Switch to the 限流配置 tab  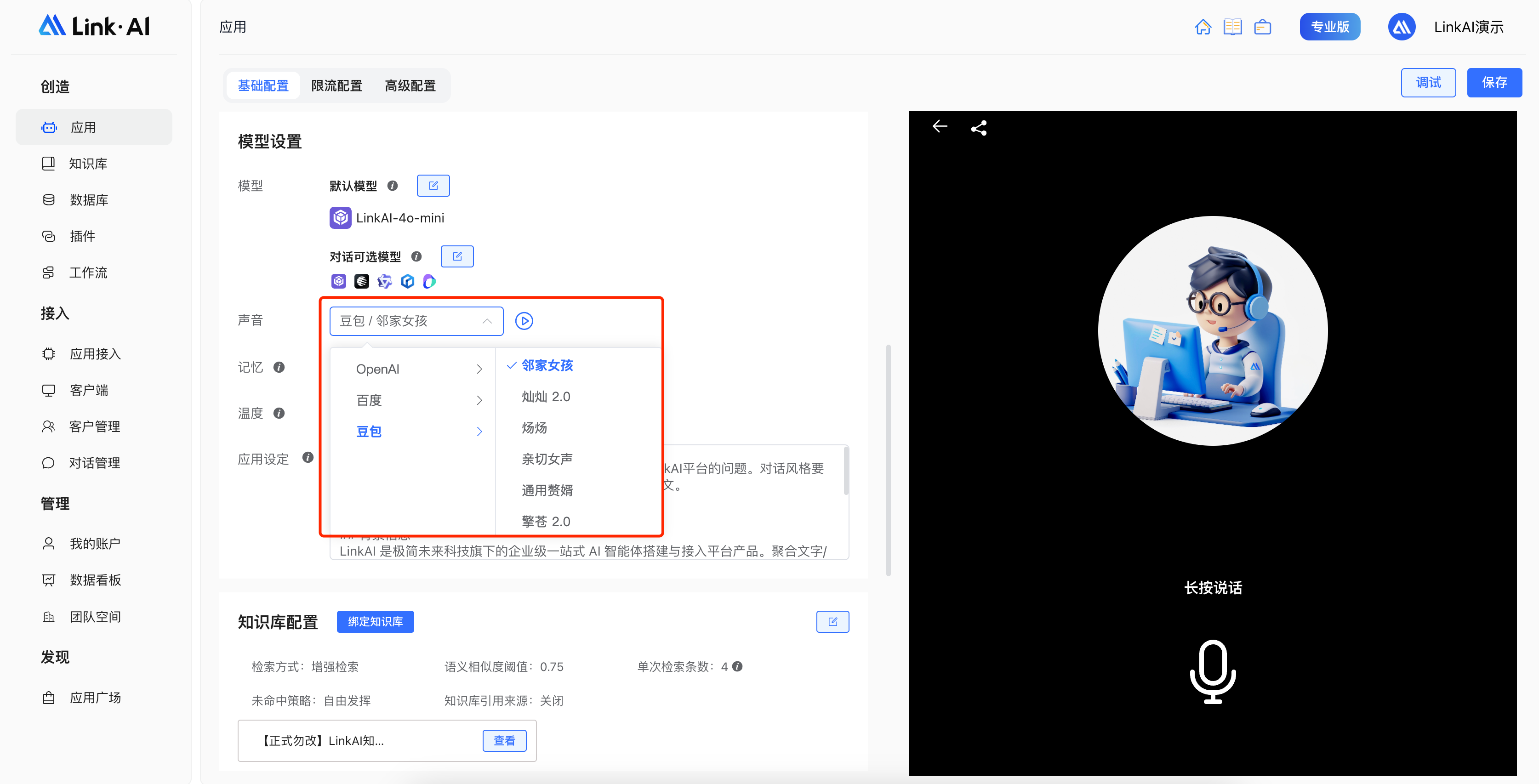pos(337,85)
